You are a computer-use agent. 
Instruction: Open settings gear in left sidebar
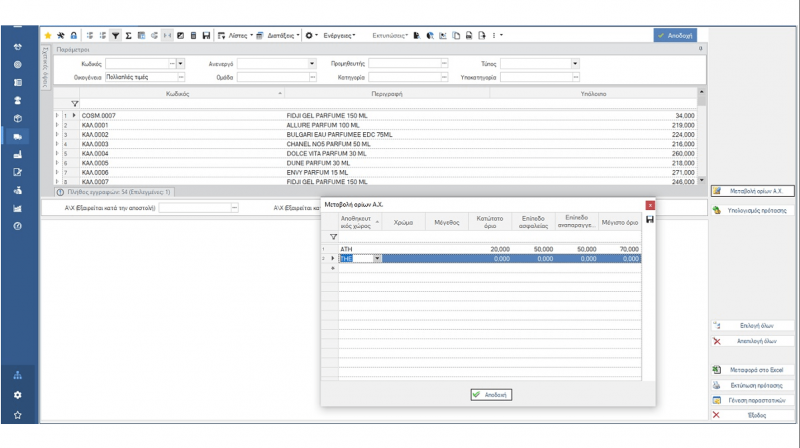pos(18,395)
